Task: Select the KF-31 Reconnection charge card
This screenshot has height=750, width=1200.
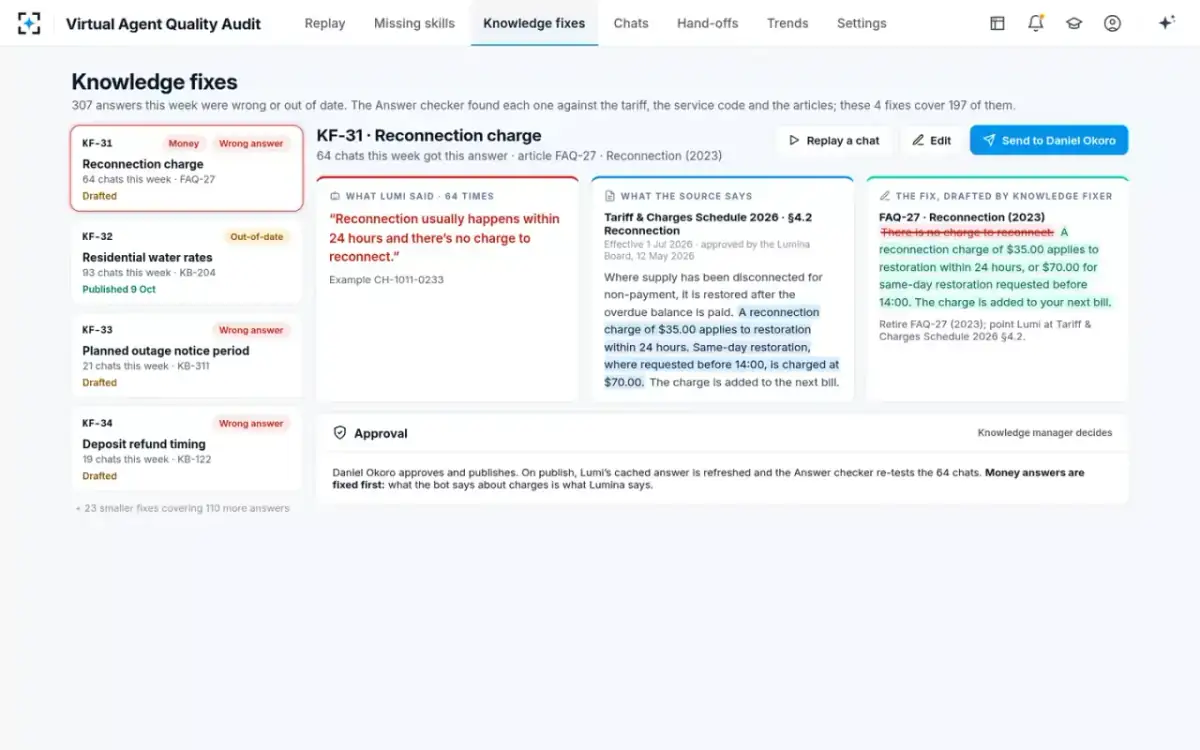Action: pos(187,168)
